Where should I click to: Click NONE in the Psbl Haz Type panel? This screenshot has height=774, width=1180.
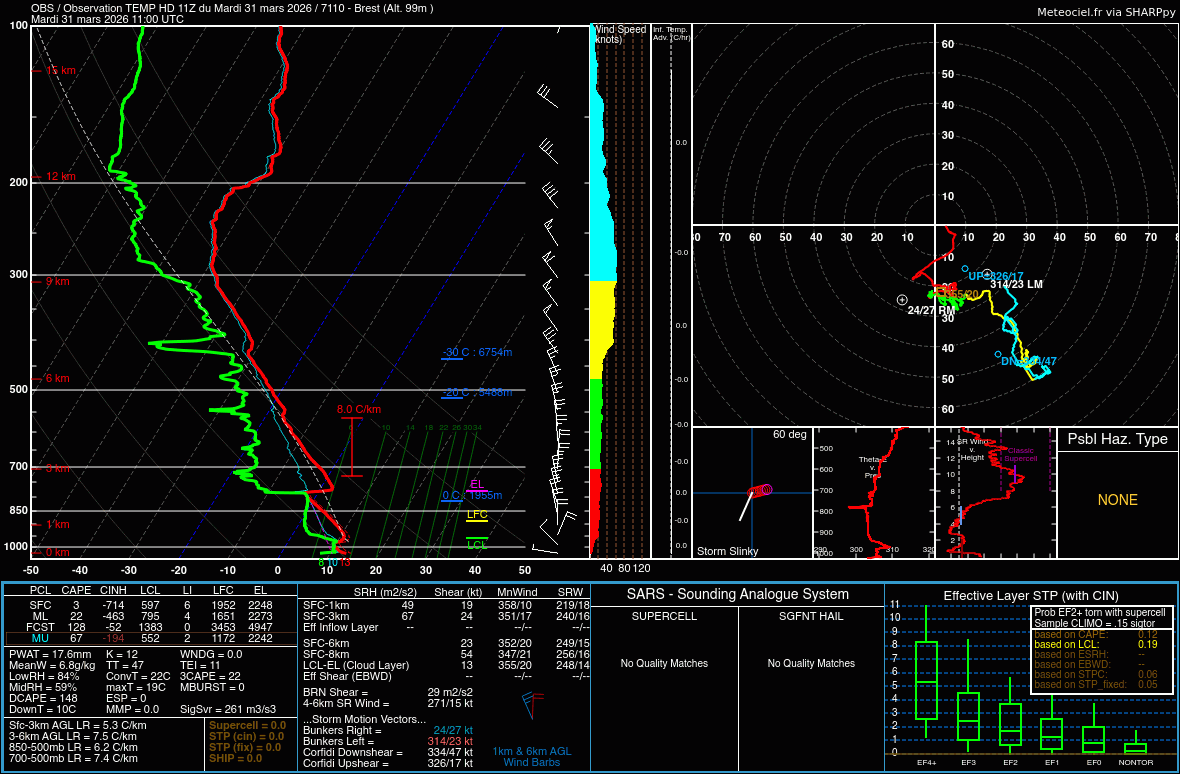pos(1117,500)
